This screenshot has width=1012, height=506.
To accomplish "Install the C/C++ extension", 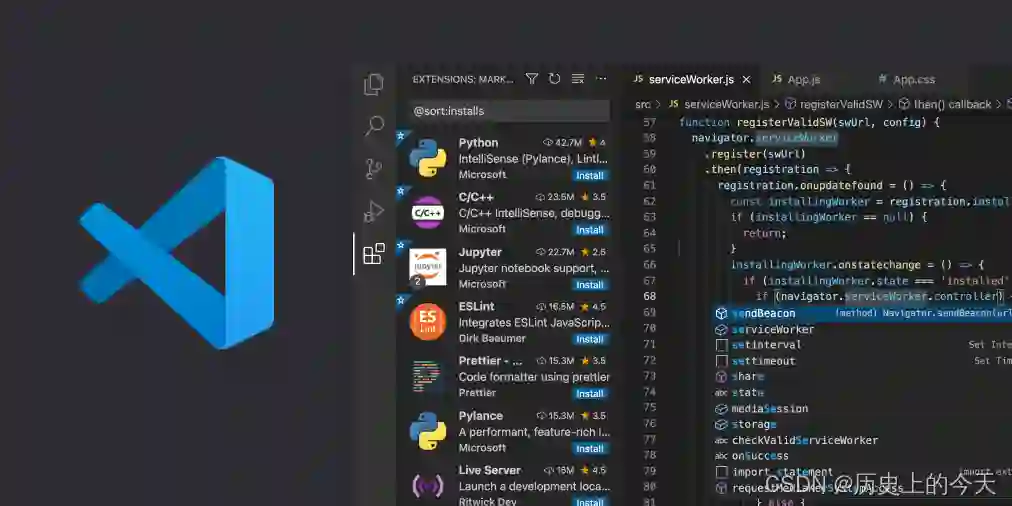I will 589,230.
